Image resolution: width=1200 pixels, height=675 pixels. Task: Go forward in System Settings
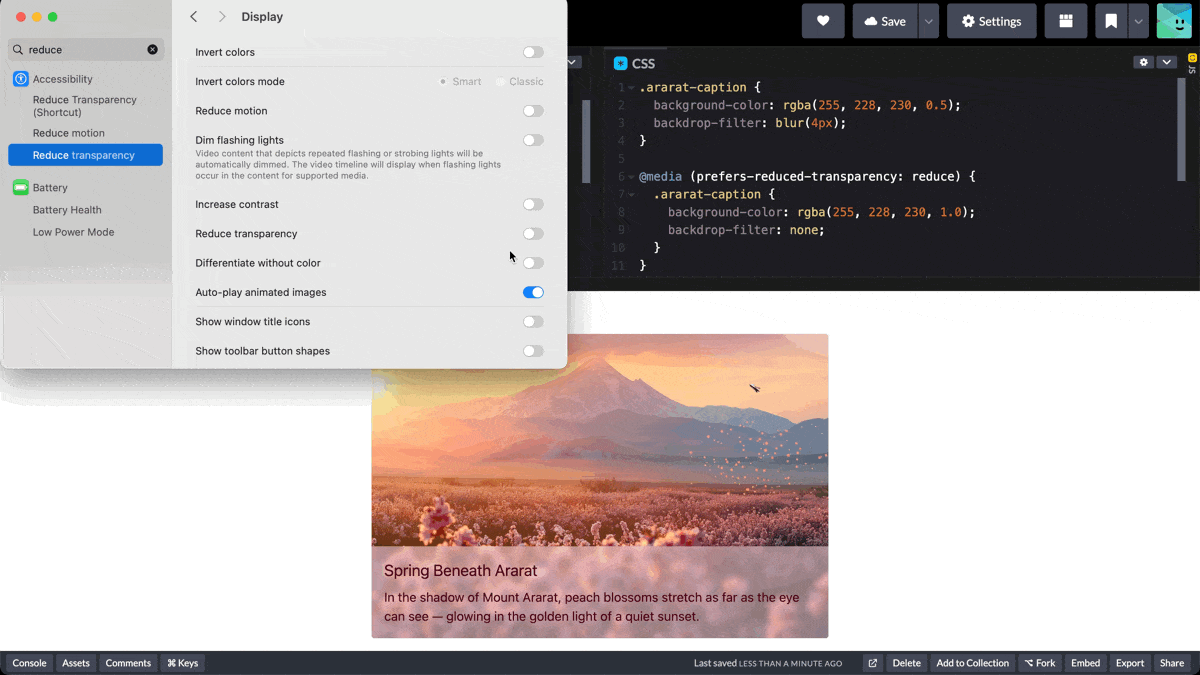[x=222, y=17]
